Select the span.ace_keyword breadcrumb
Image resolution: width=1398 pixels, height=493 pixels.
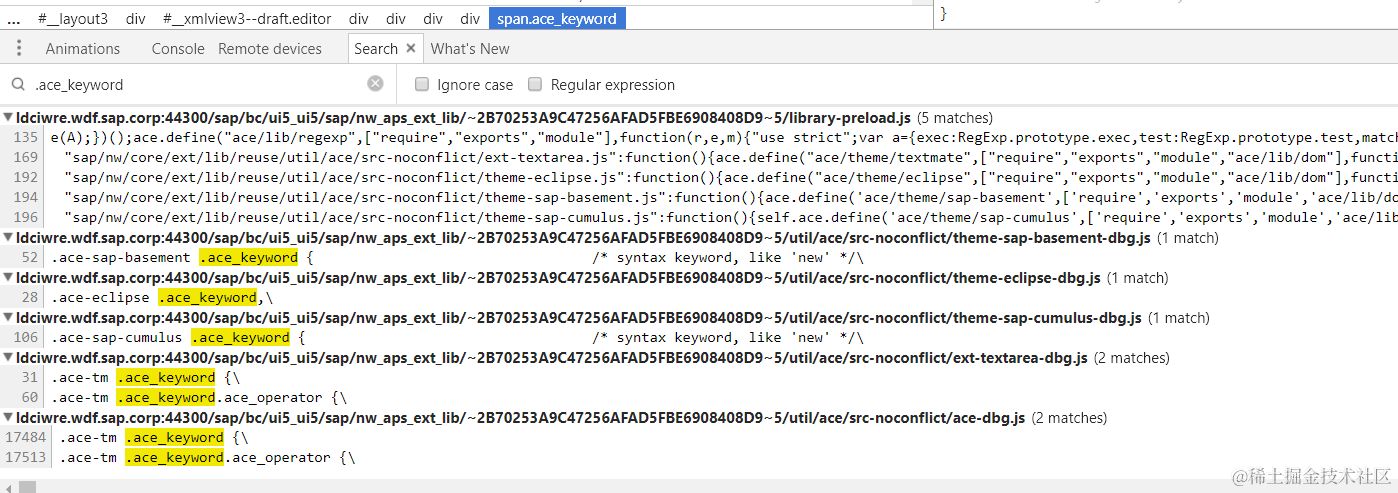click(x=557, y=19)
